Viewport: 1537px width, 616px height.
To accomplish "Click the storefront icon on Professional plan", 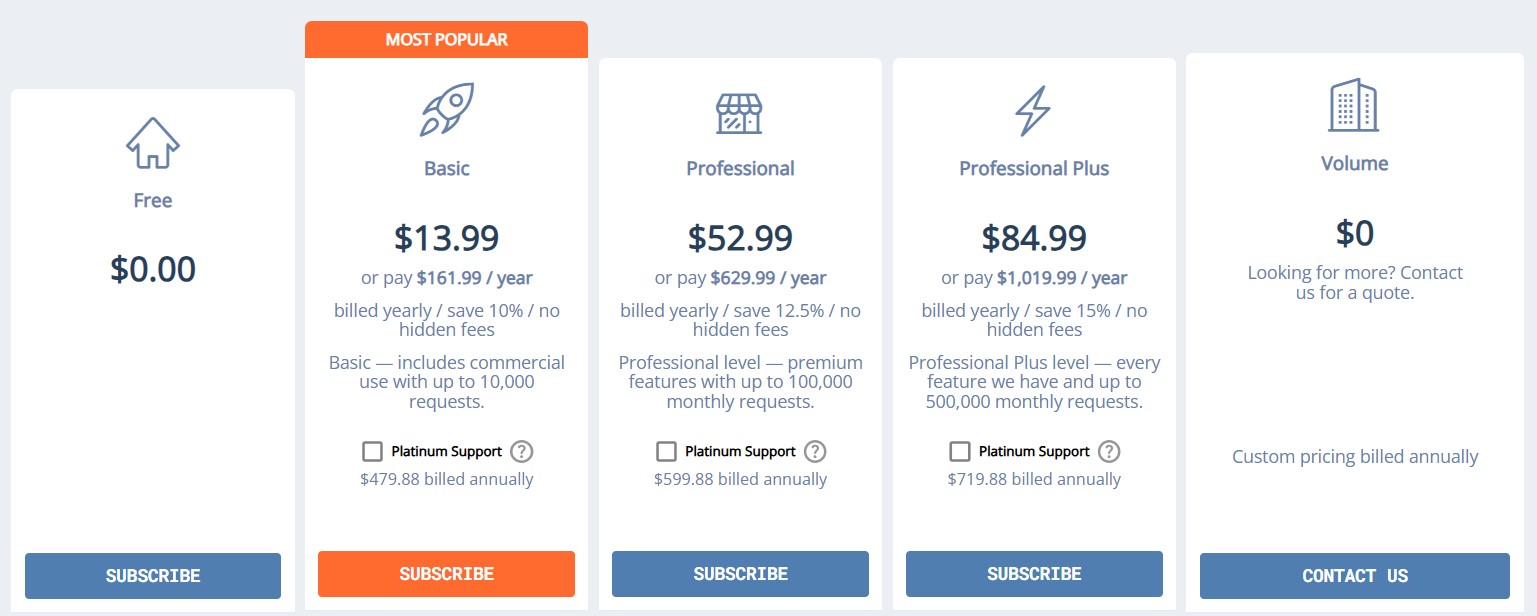I will click(x=739, y=114).
